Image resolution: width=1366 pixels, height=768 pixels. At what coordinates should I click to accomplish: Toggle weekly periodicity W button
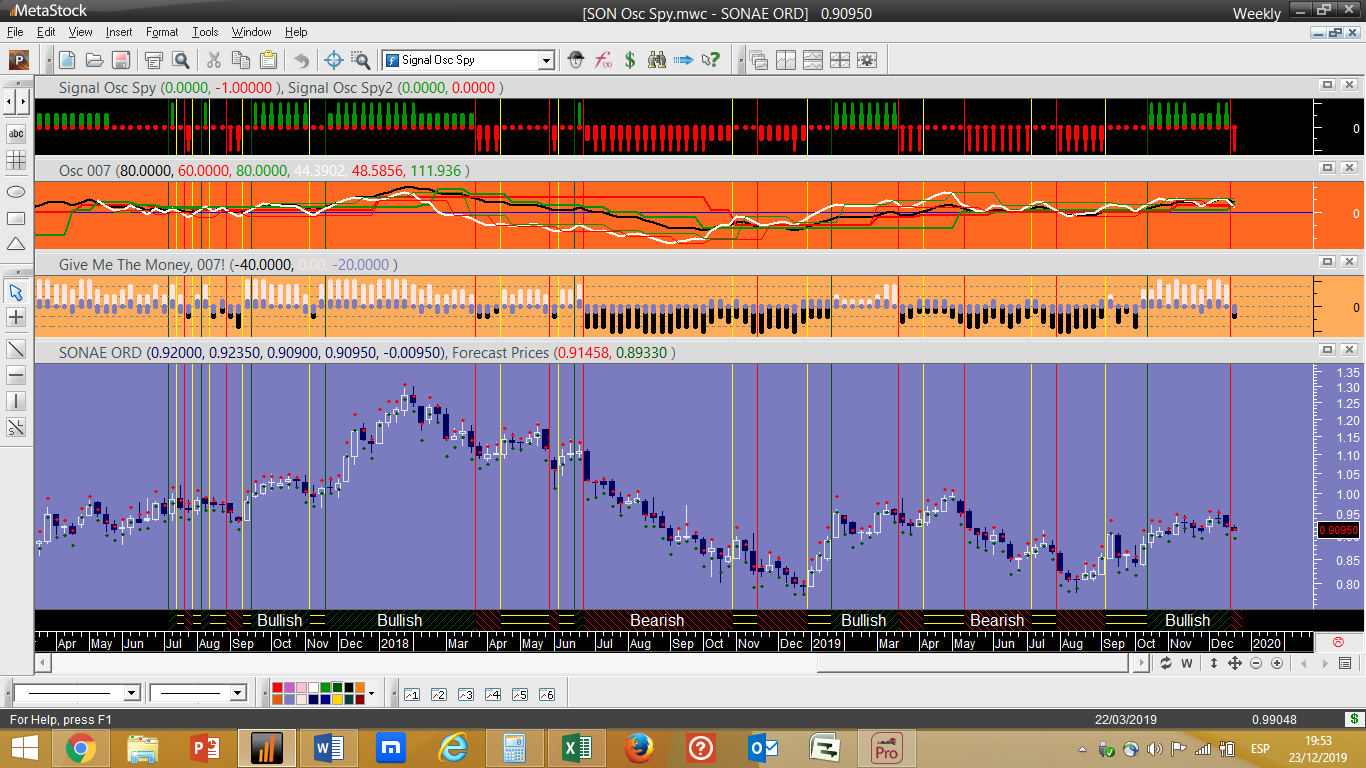(x=1187, y=664)
